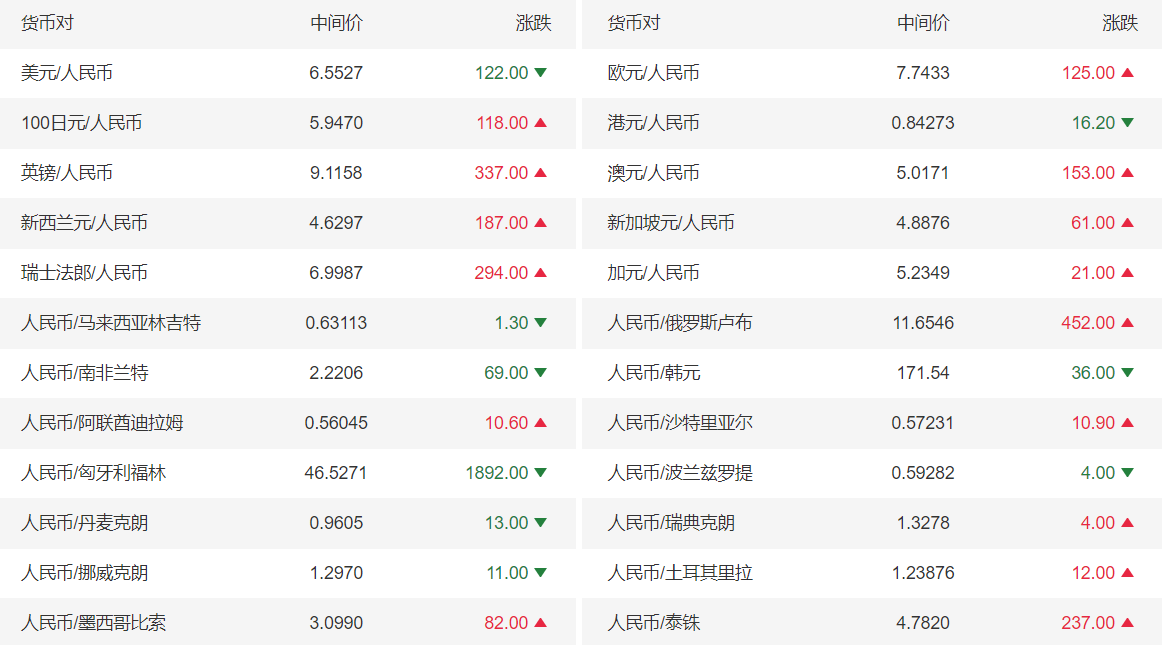This screenshot has height=645, width=1164.
Task: Click the green down arrow in 美元/人民币 row
Action: [540, 73]
